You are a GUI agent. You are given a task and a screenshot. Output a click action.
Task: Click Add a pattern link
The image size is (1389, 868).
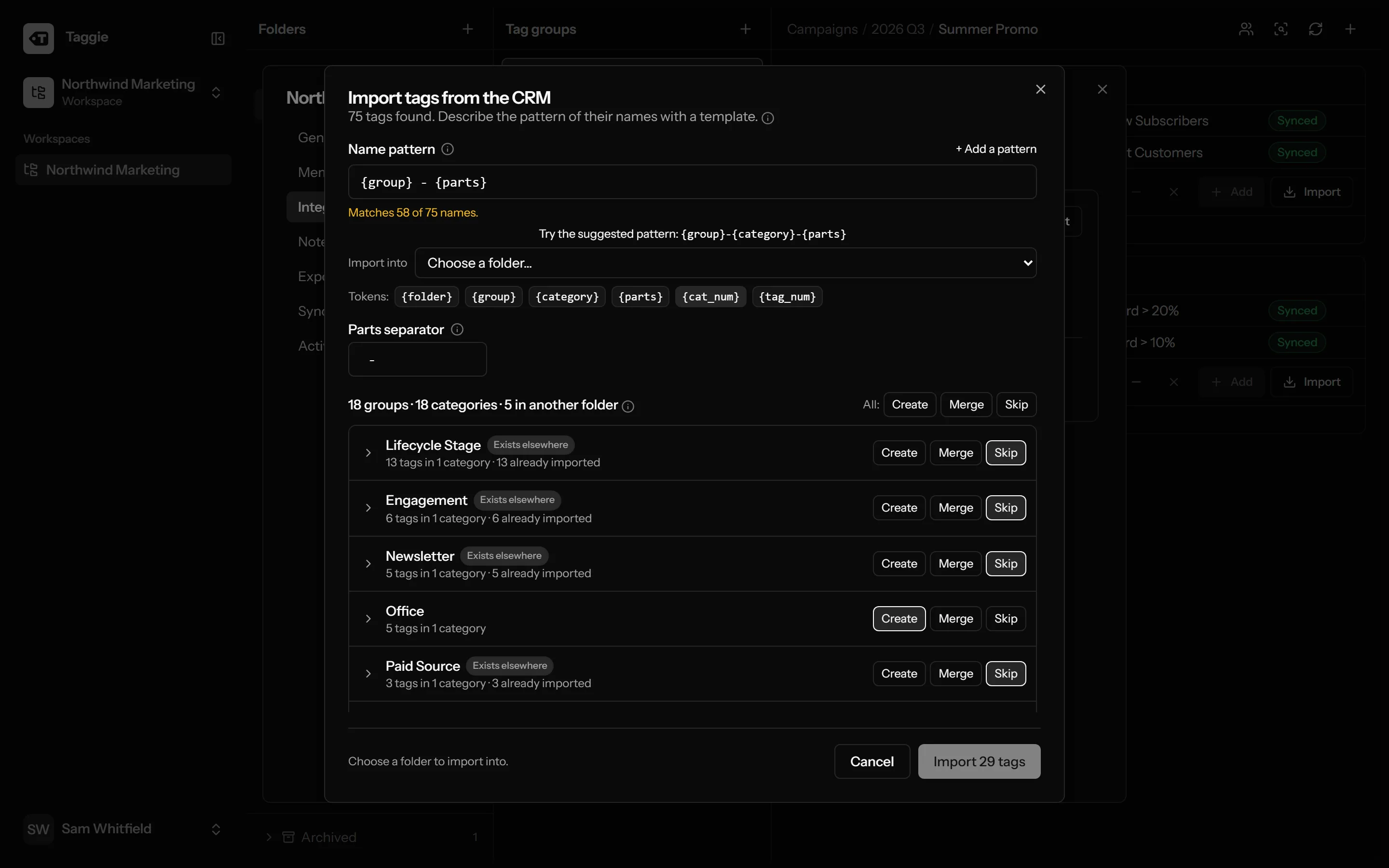pos(996,149)
